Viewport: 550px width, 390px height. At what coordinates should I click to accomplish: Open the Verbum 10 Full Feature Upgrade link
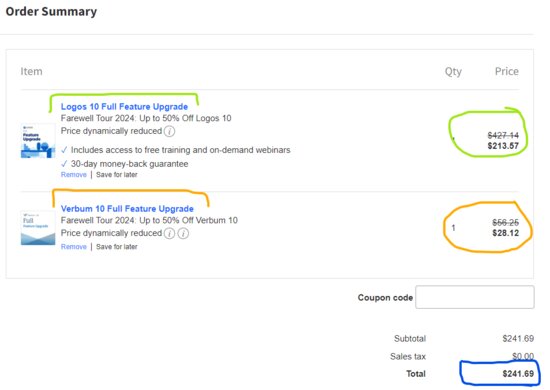point(127,209)
